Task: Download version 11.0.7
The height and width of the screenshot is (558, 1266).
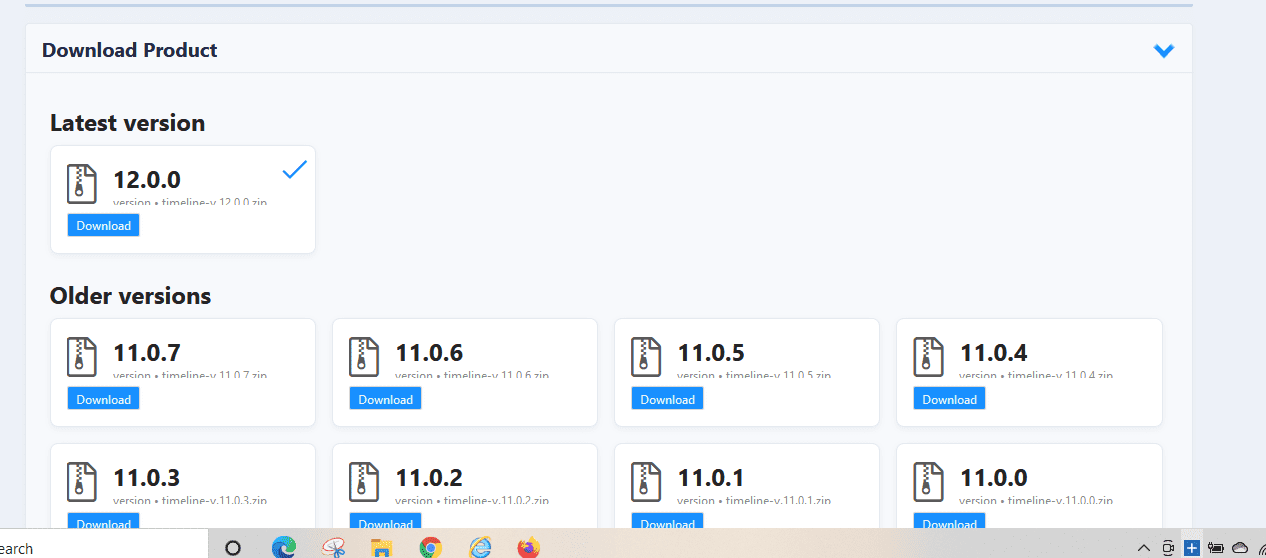Action: coord(104,399)
